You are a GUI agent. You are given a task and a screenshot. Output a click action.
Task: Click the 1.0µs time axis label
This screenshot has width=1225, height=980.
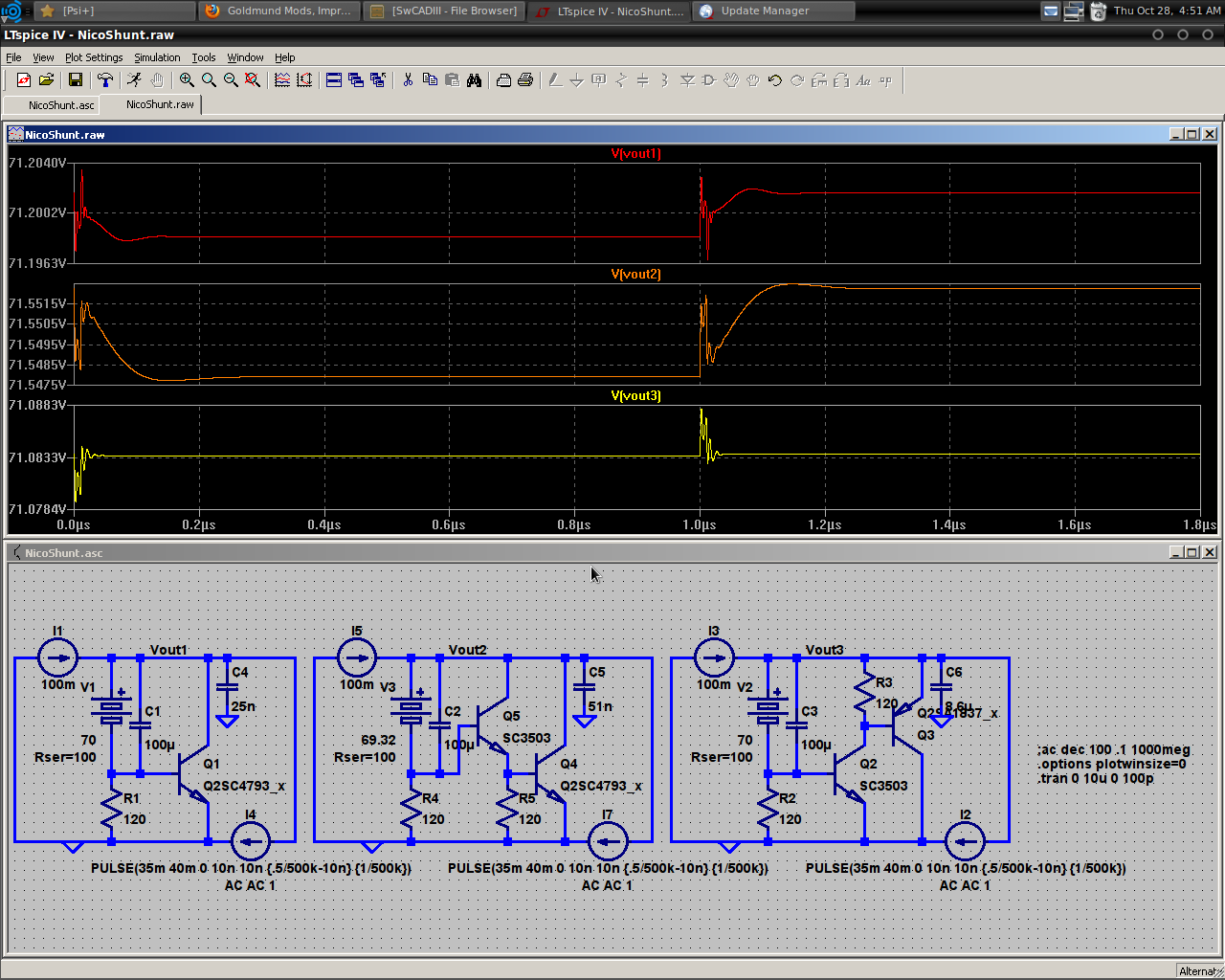[700, 524]
